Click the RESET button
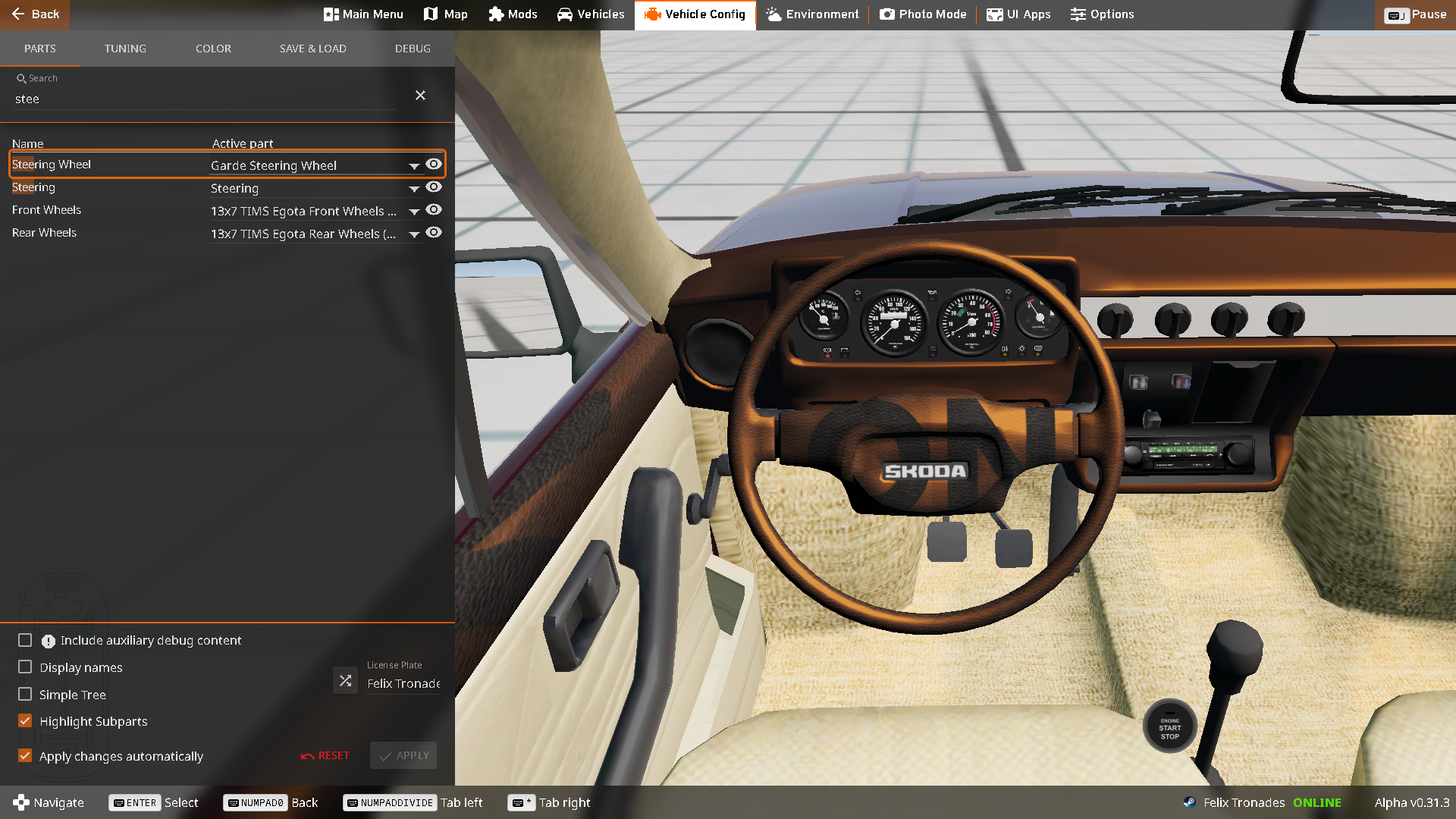The image size is (1456, 819). click(x=325, y=755)
